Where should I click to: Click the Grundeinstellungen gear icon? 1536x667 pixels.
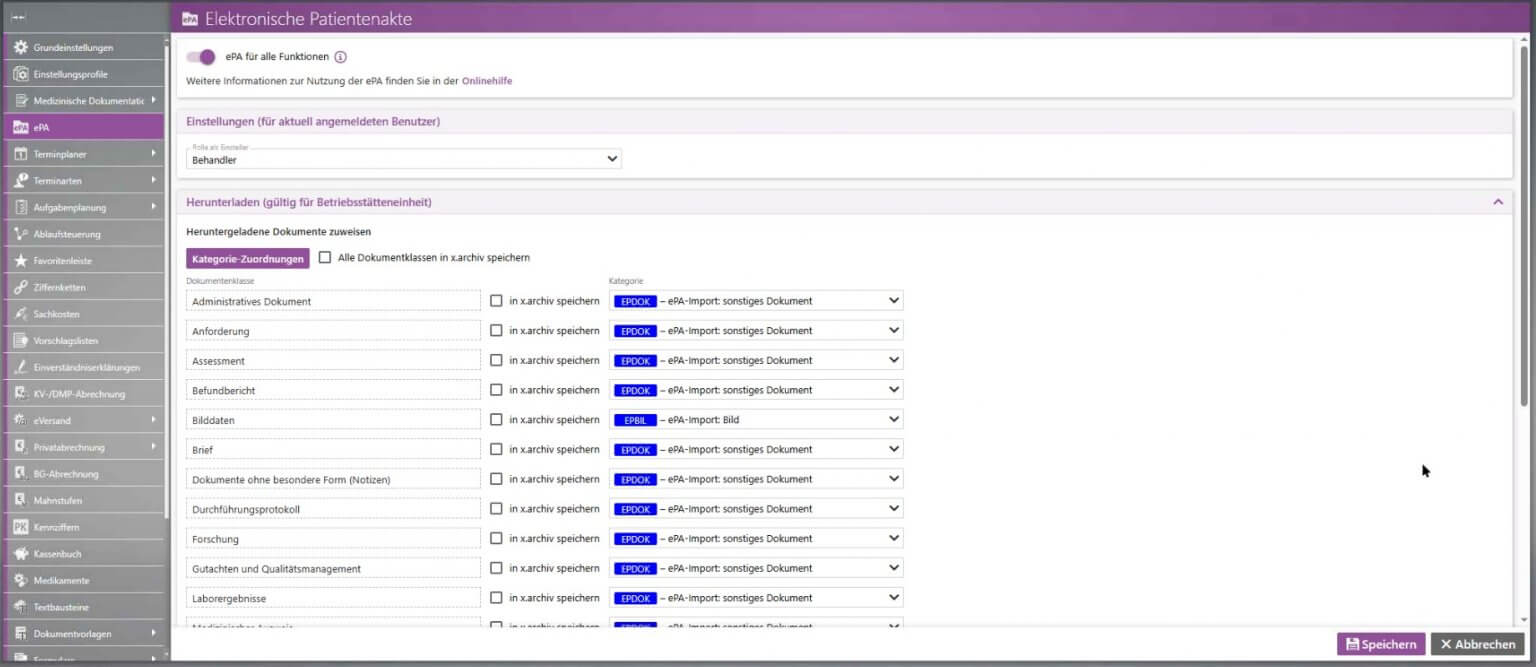coord(20,47)
